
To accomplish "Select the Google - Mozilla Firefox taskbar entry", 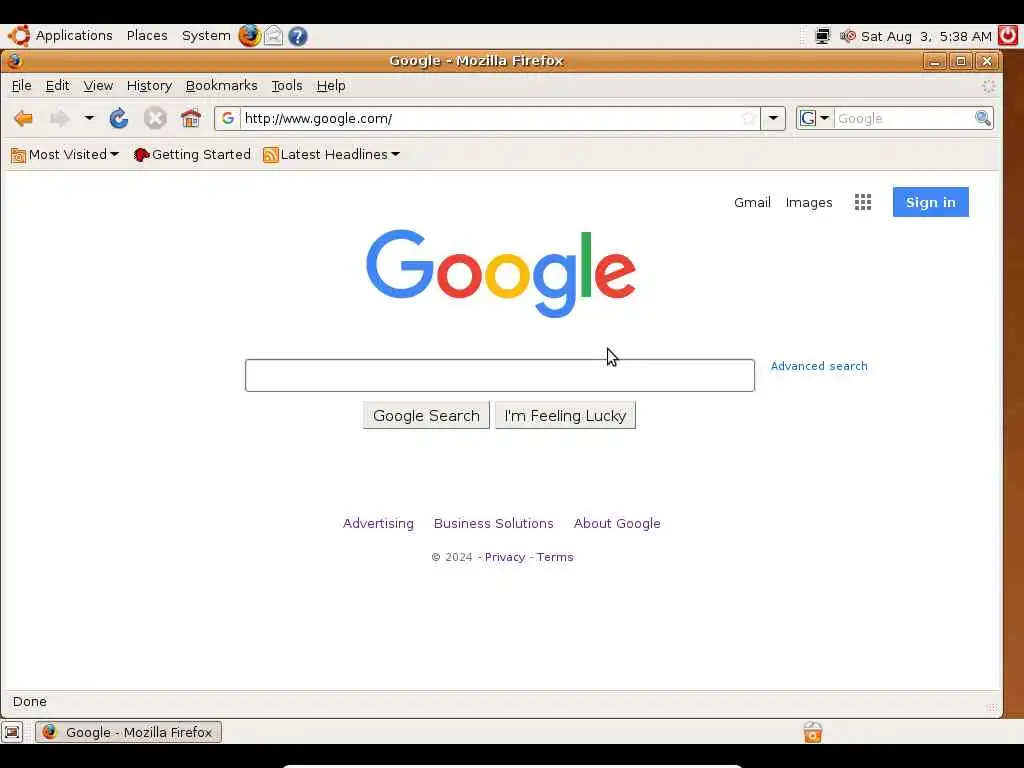I will click(x=129, y=732).
